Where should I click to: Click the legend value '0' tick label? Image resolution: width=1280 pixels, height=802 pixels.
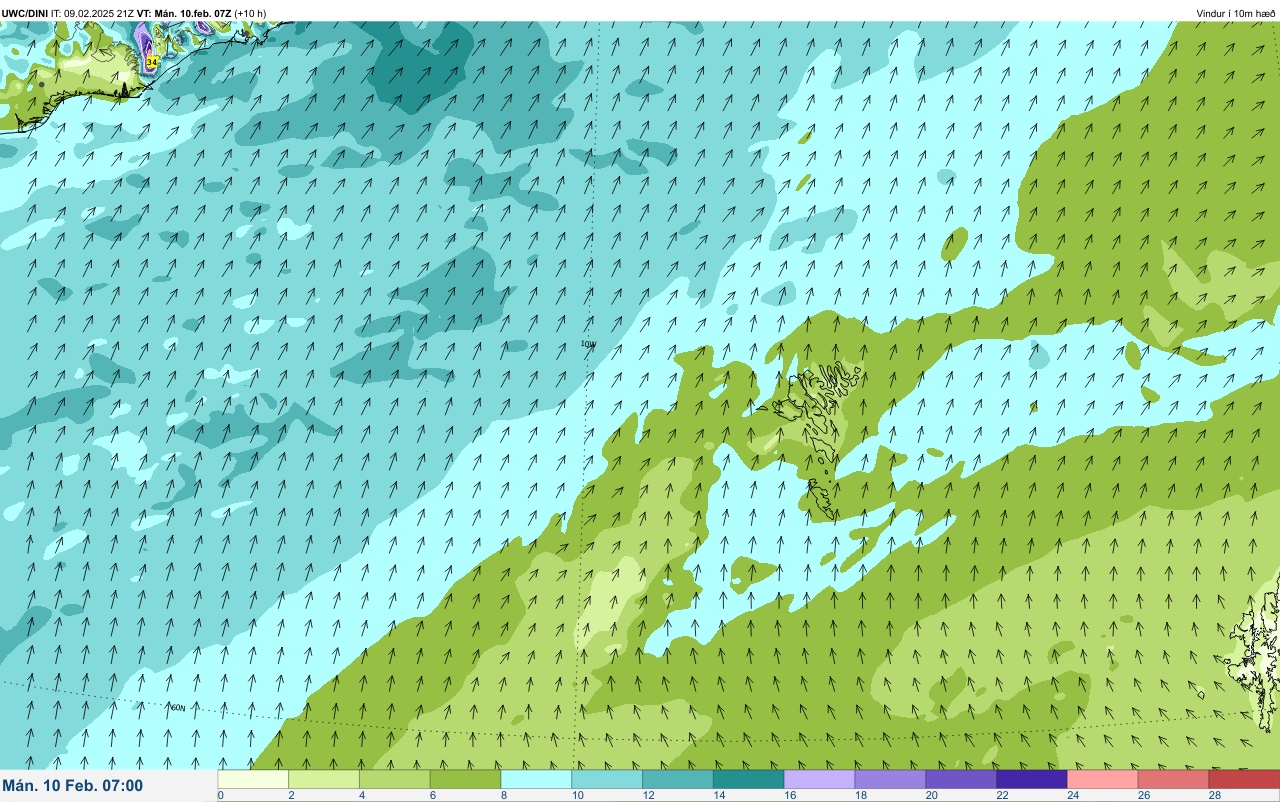pos(220,795)
